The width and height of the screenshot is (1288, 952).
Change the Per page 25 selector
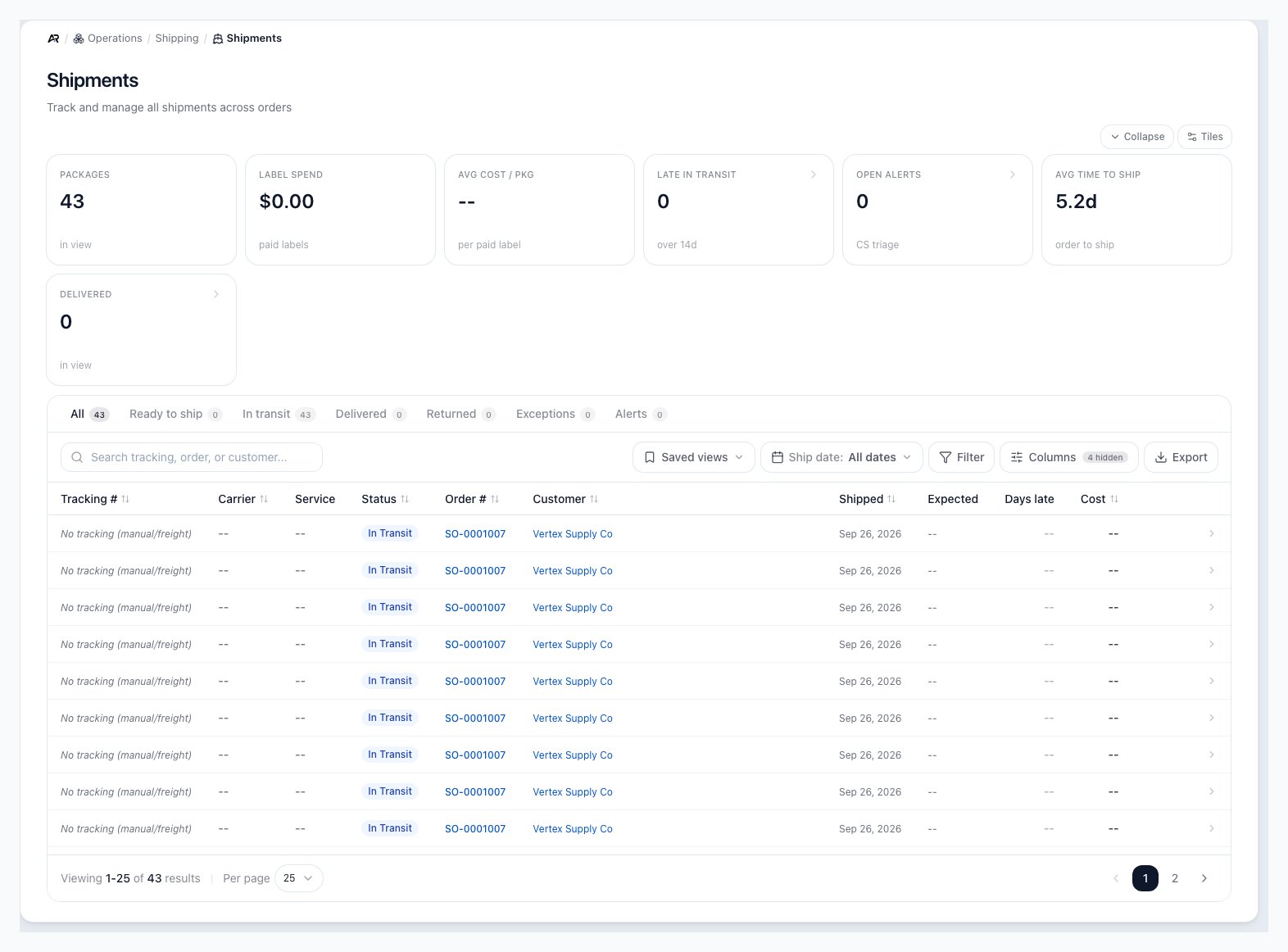click(298, 878)
